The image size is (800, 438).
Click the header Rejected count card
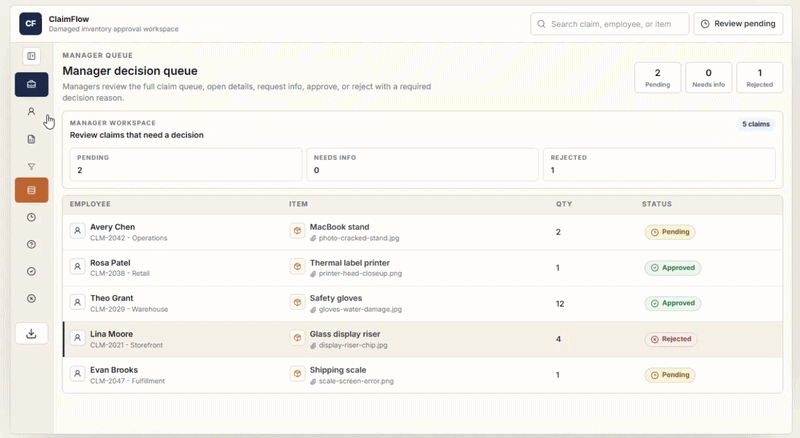coord(760,78)
